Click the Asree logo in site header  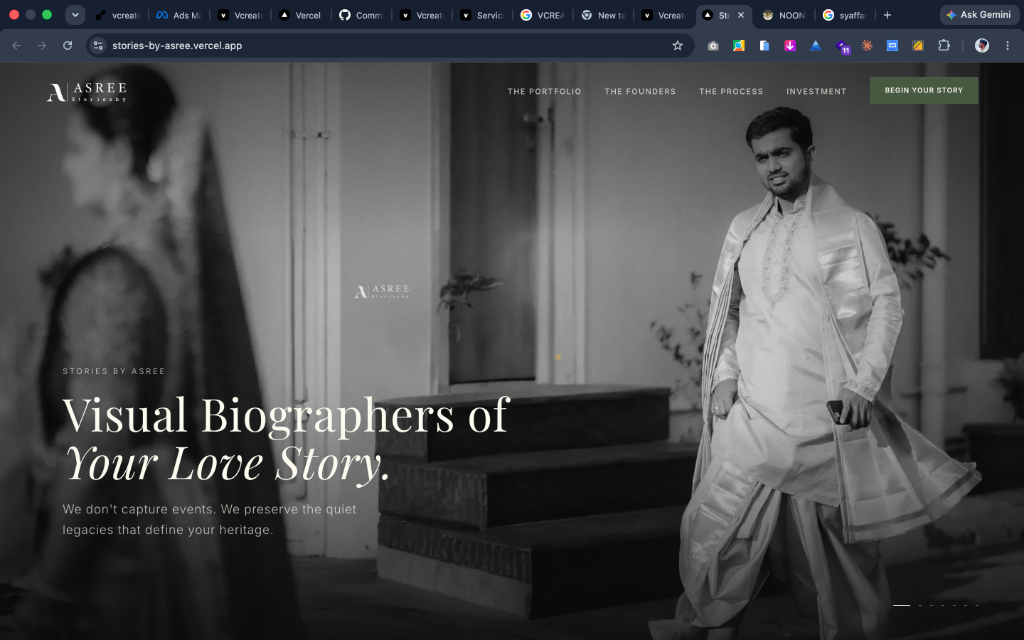click(87, 92)
